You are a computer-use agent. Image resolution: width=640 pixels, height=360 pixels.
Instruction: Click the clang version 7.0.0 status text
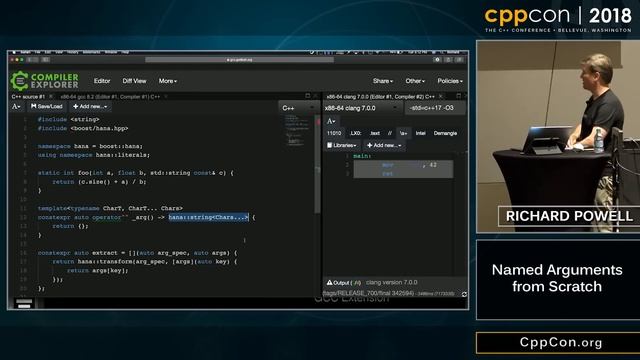(391, 282)
